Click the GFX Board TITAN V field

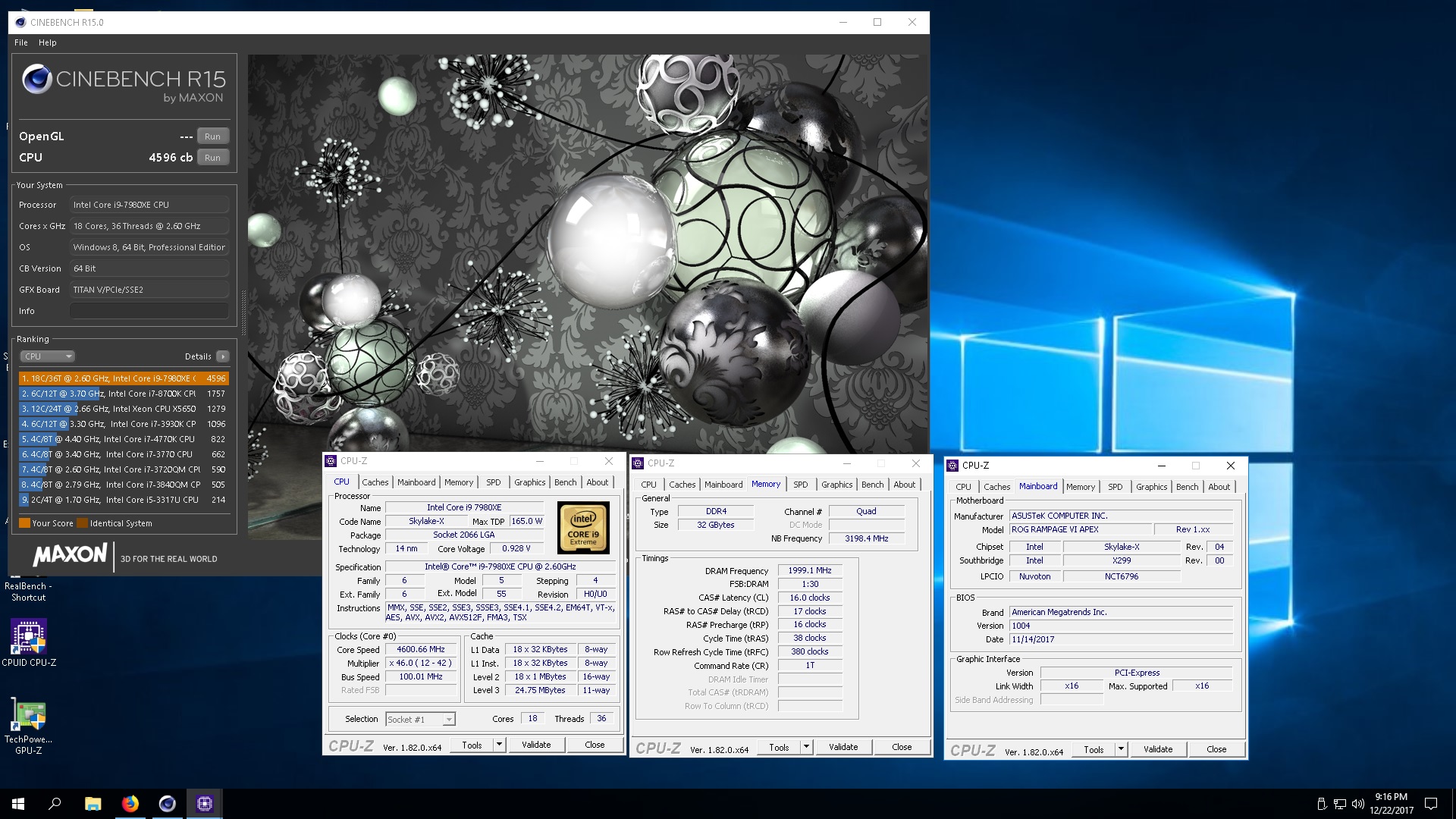coord(149,290)
